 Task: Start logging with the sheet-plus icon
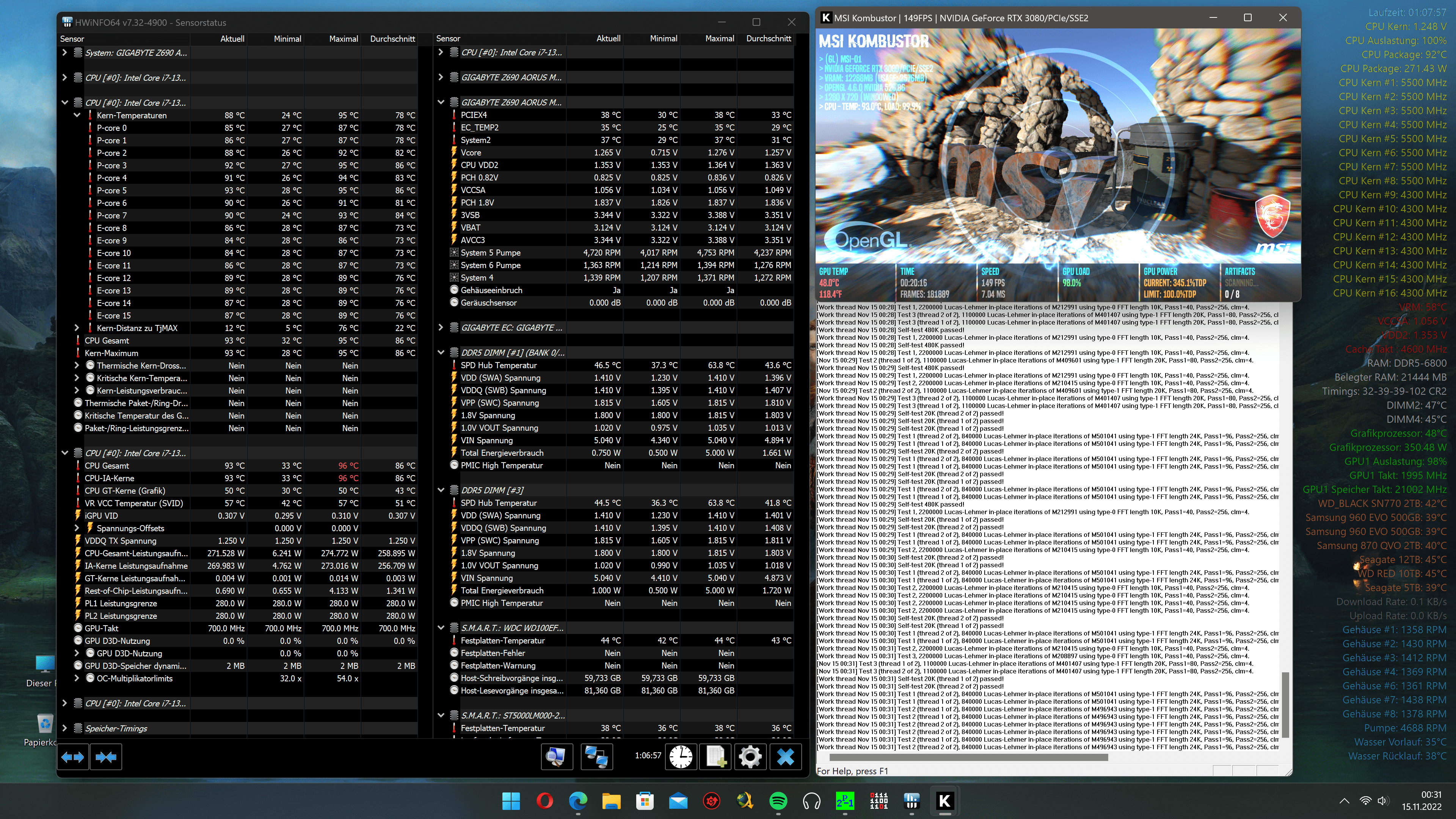[x=715, y=757]
